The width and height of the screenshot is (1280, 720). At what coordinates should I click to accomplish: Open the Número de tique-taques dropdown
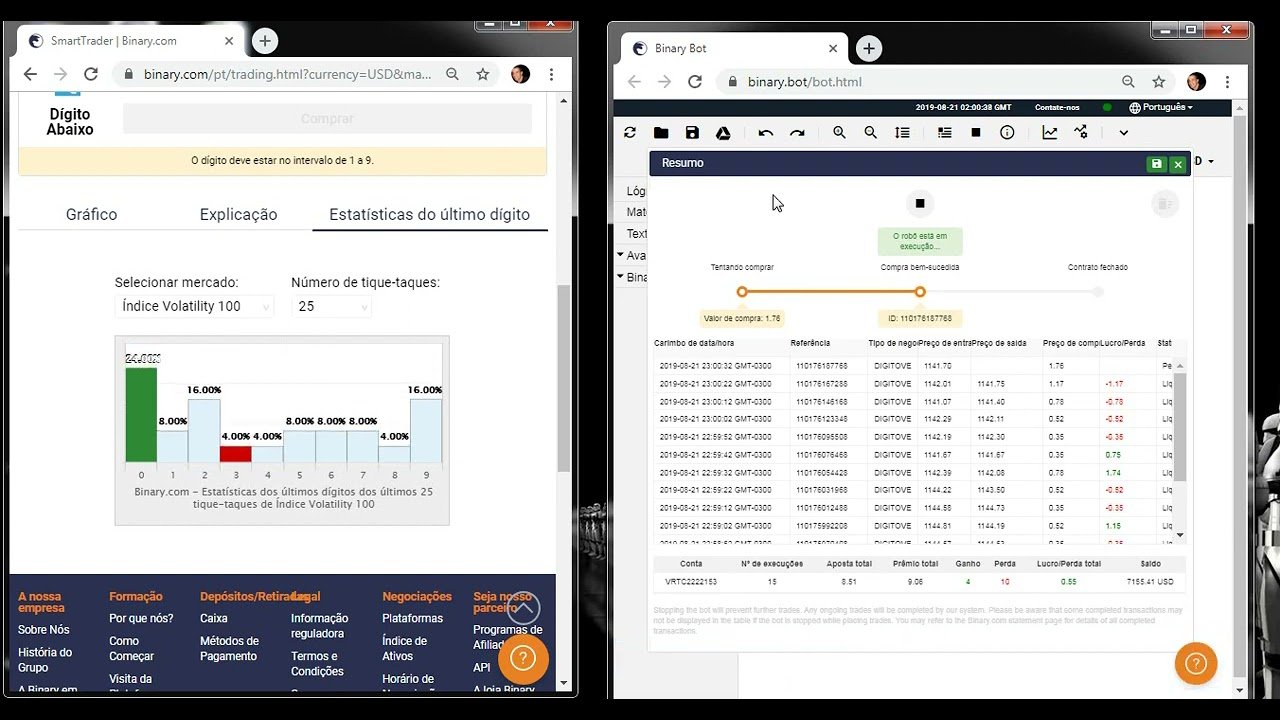click(x=331, y=306)
